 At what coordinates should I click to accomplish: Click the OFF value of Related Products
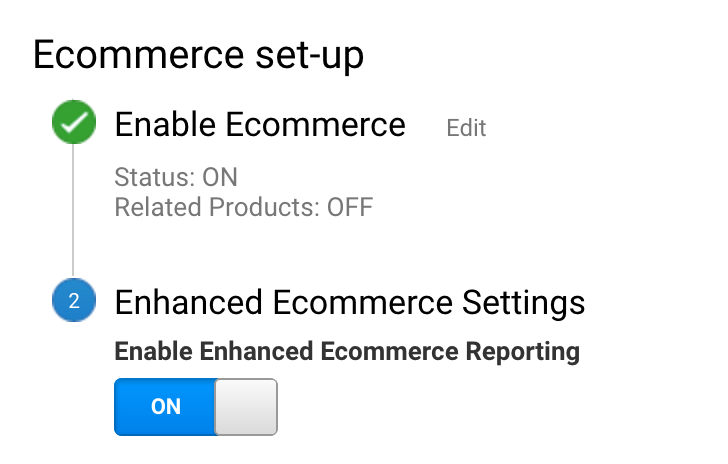click(350, 207)
